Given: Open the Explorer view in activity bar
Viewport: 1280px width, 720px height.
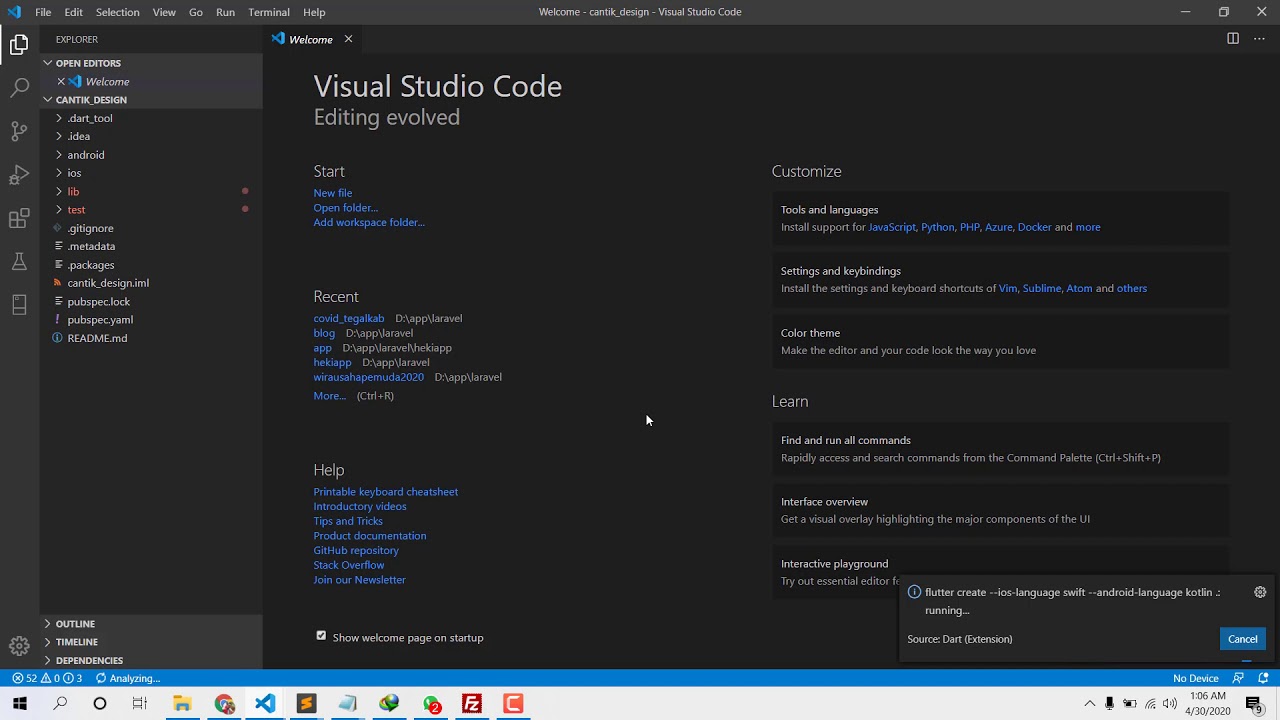Looking at the screenshot, I should click(x=19, y=45).
